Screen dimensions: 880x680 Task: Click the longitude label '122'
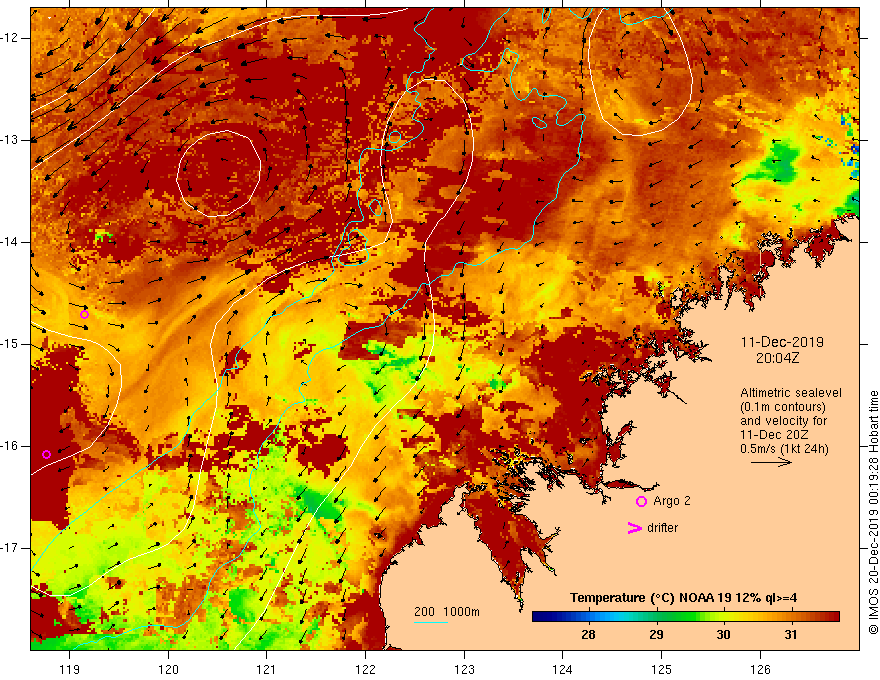[x=365, y=669]
